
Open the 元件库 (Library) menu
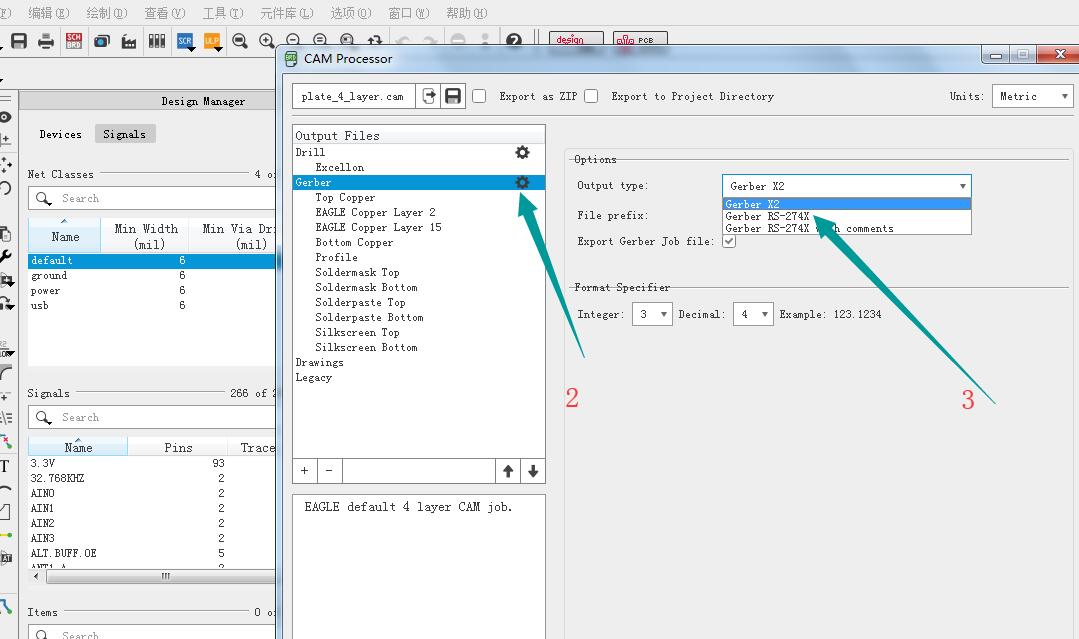point(286,13)
